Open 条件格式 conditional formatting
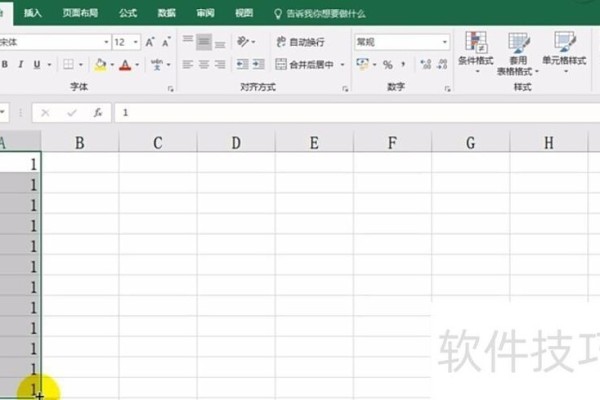The image size is (600, 400). coord(476,52)
